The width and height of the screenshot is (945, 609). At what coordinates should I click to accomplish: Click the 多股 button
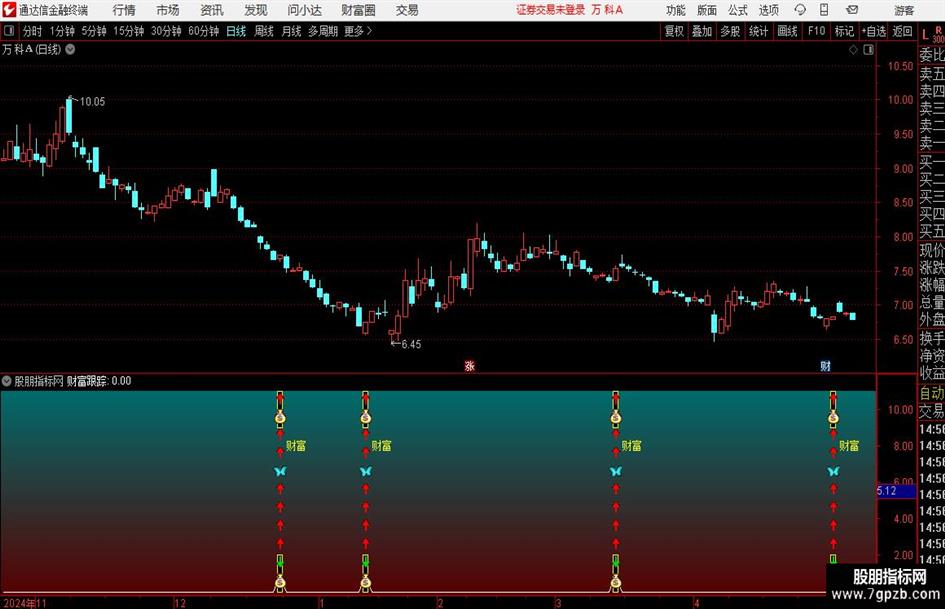(x=730, y=31)
